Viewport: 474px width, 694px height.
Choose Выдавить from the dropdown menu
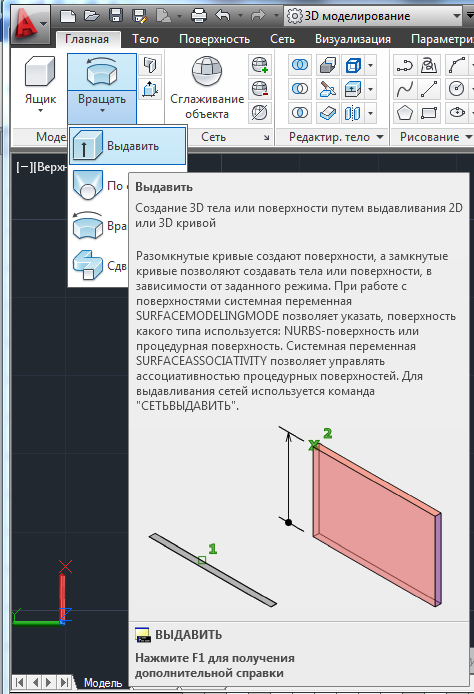127,146
